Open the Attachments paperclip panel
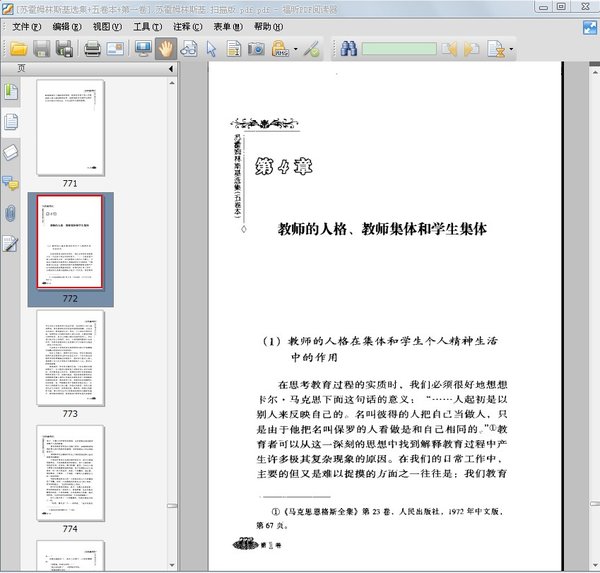This screenshot has width=600, height=573. [11, 212]
